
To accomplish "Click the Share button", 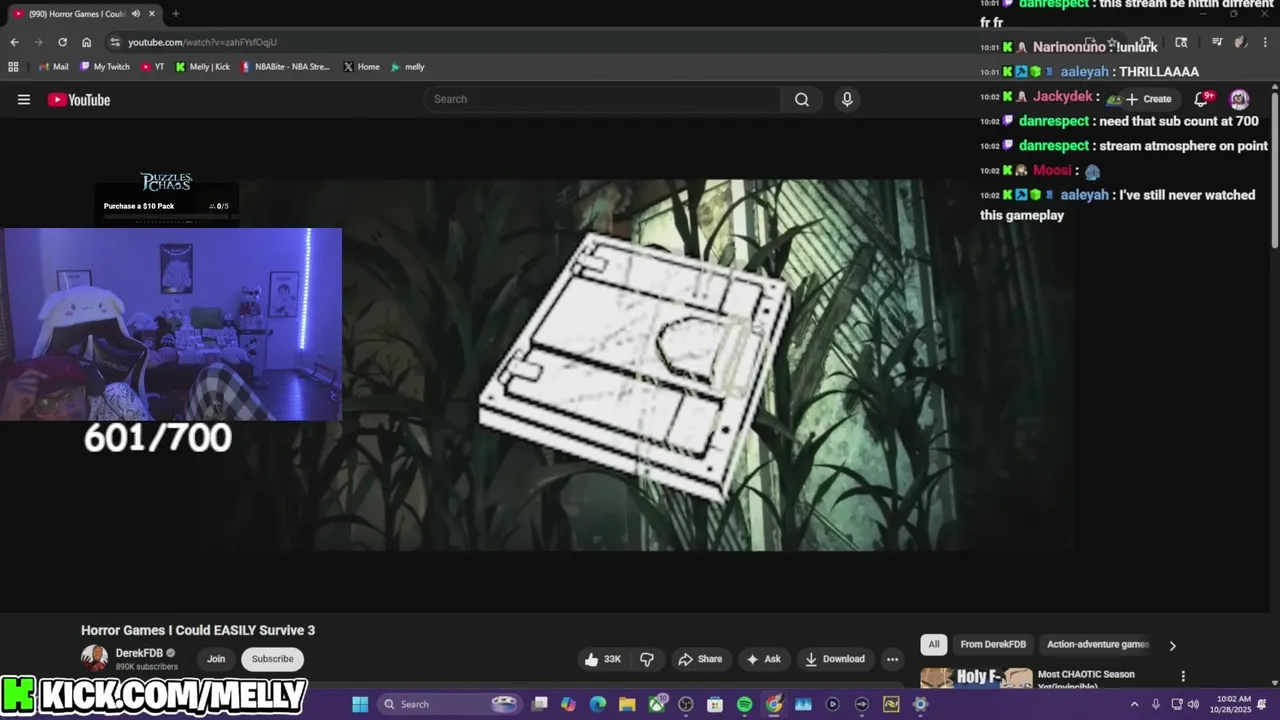I will 699,659.
